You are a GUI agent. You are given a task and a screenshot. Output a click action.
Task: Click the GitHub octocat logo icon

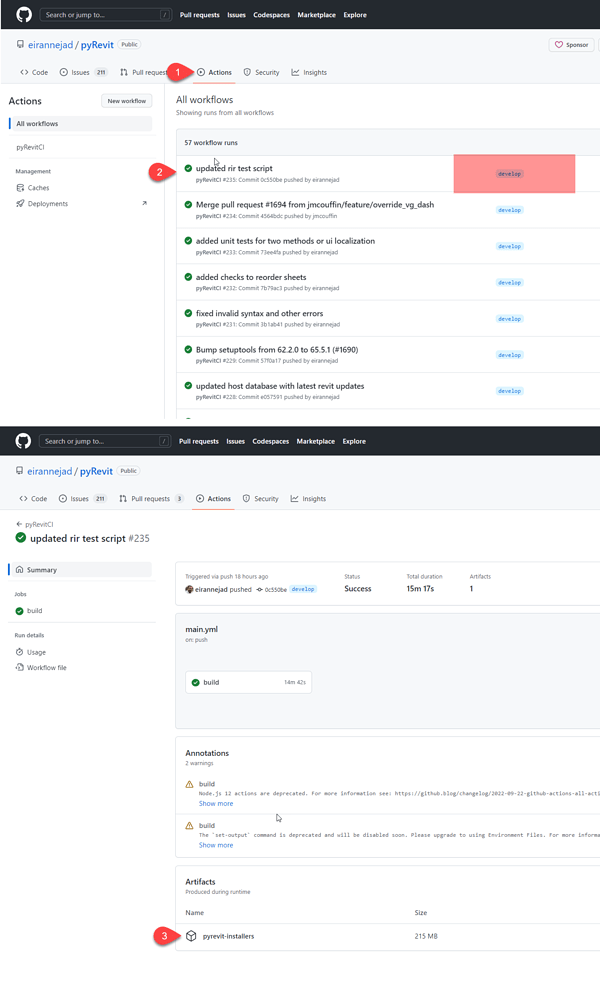22,14
